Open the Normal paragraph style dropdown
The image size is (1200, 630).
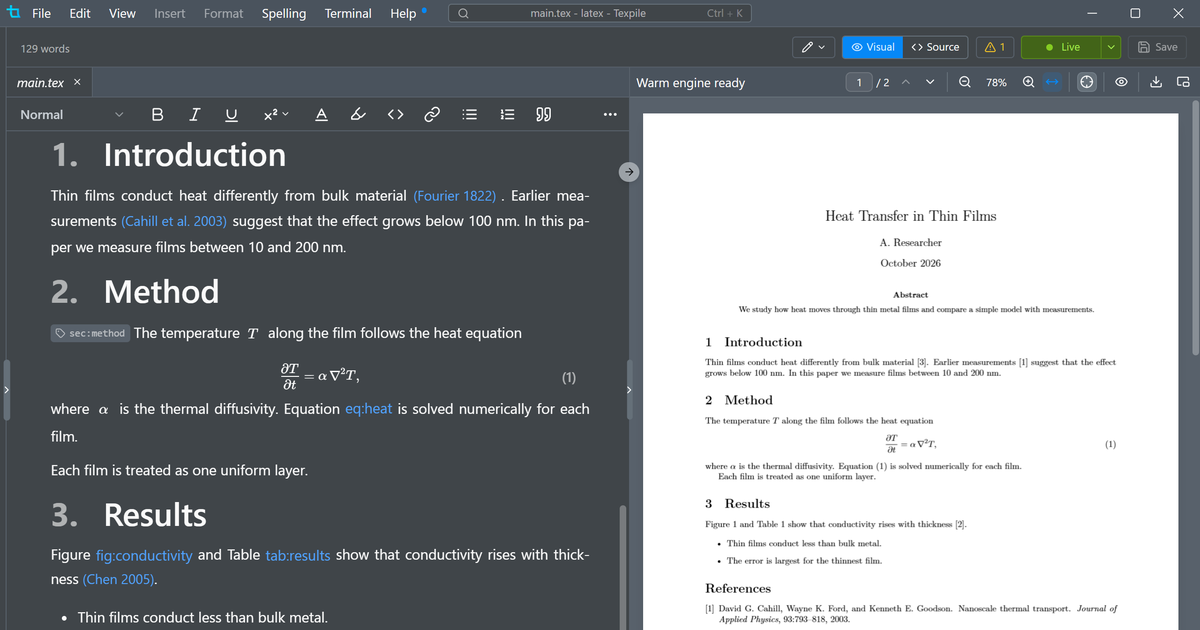pyautogui.click(x=71, y=115)
